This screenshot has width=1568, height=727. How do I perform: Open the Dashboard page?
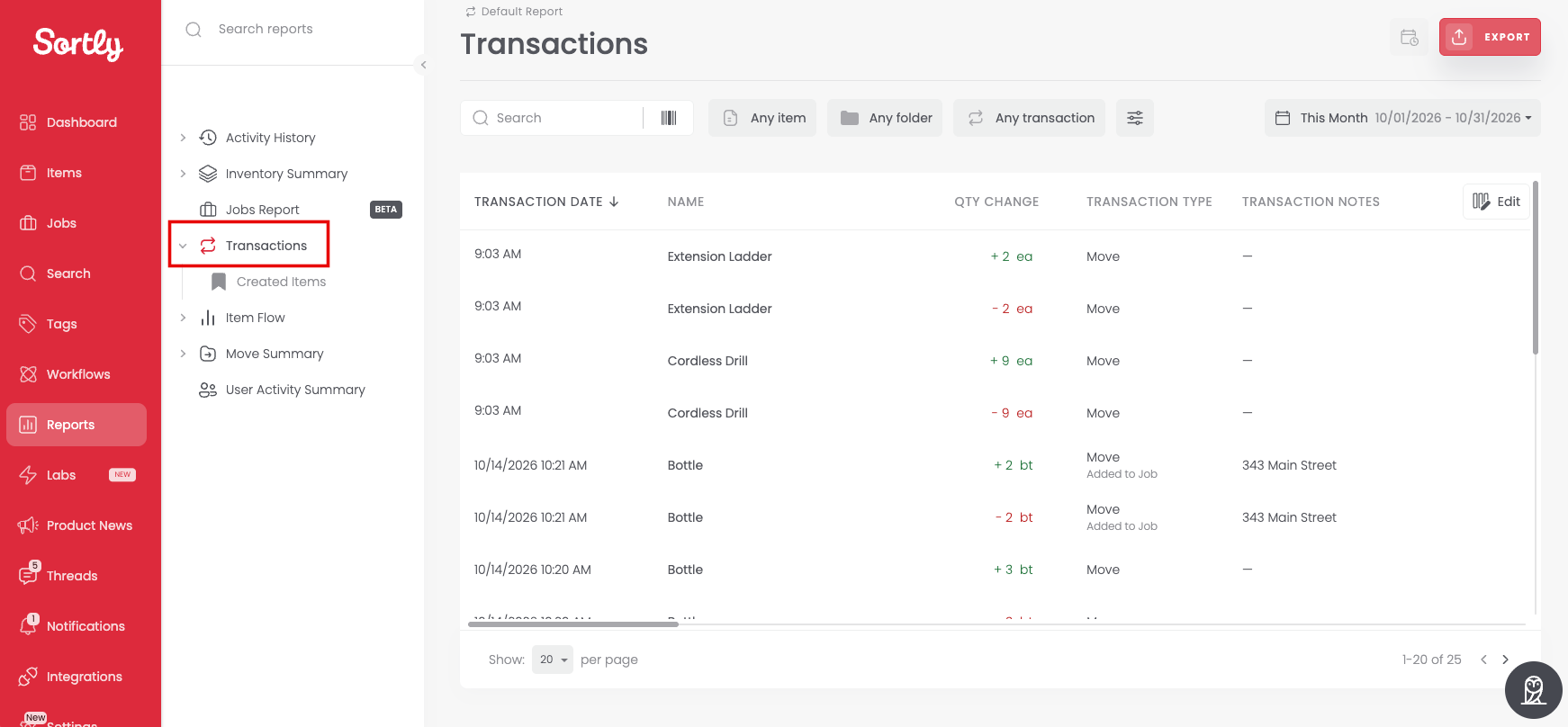77,122
